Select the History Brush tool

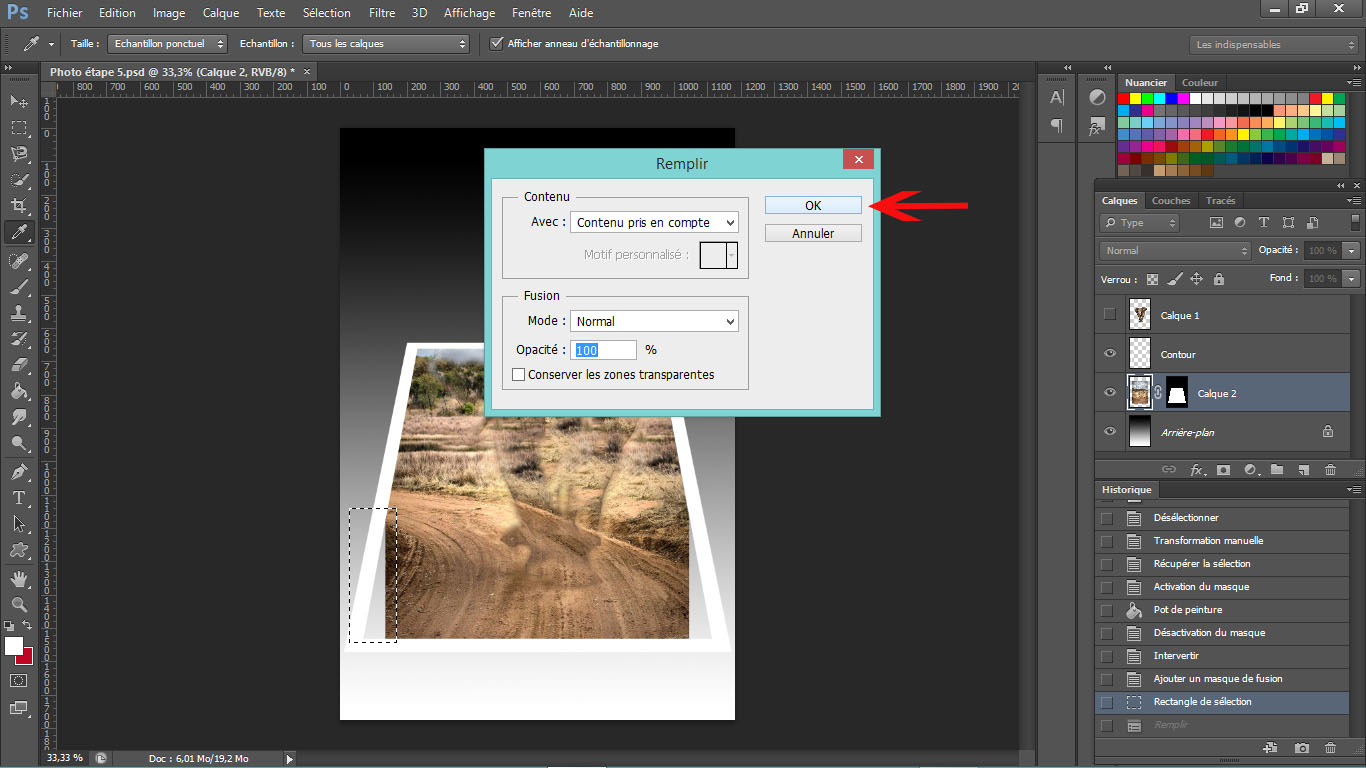[19, 339]
